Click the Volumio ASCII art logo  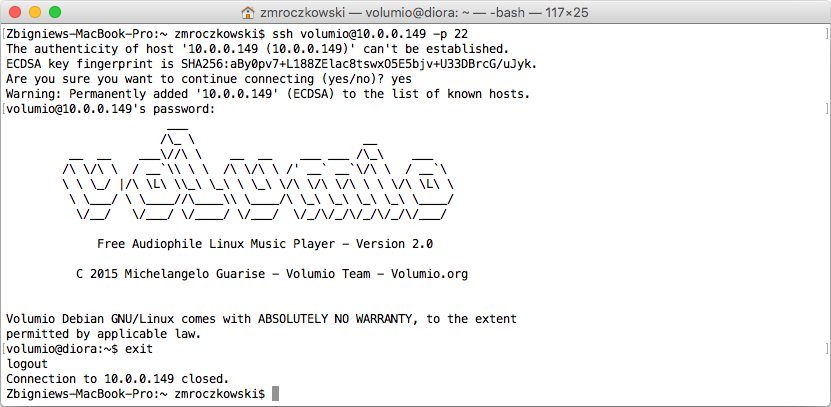tap(258, 173)
